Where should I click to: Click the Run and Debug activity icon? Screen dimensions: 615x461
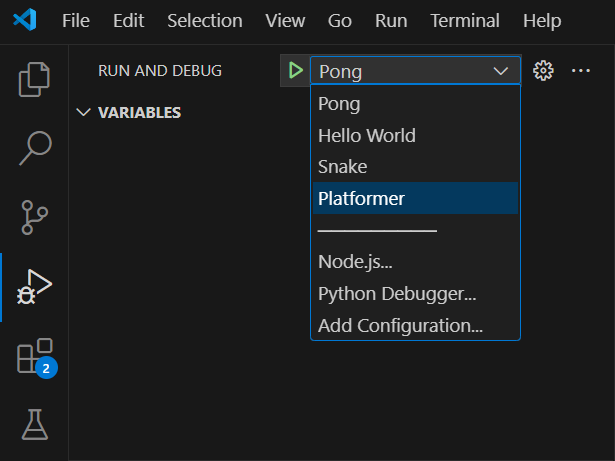[34, 287]
